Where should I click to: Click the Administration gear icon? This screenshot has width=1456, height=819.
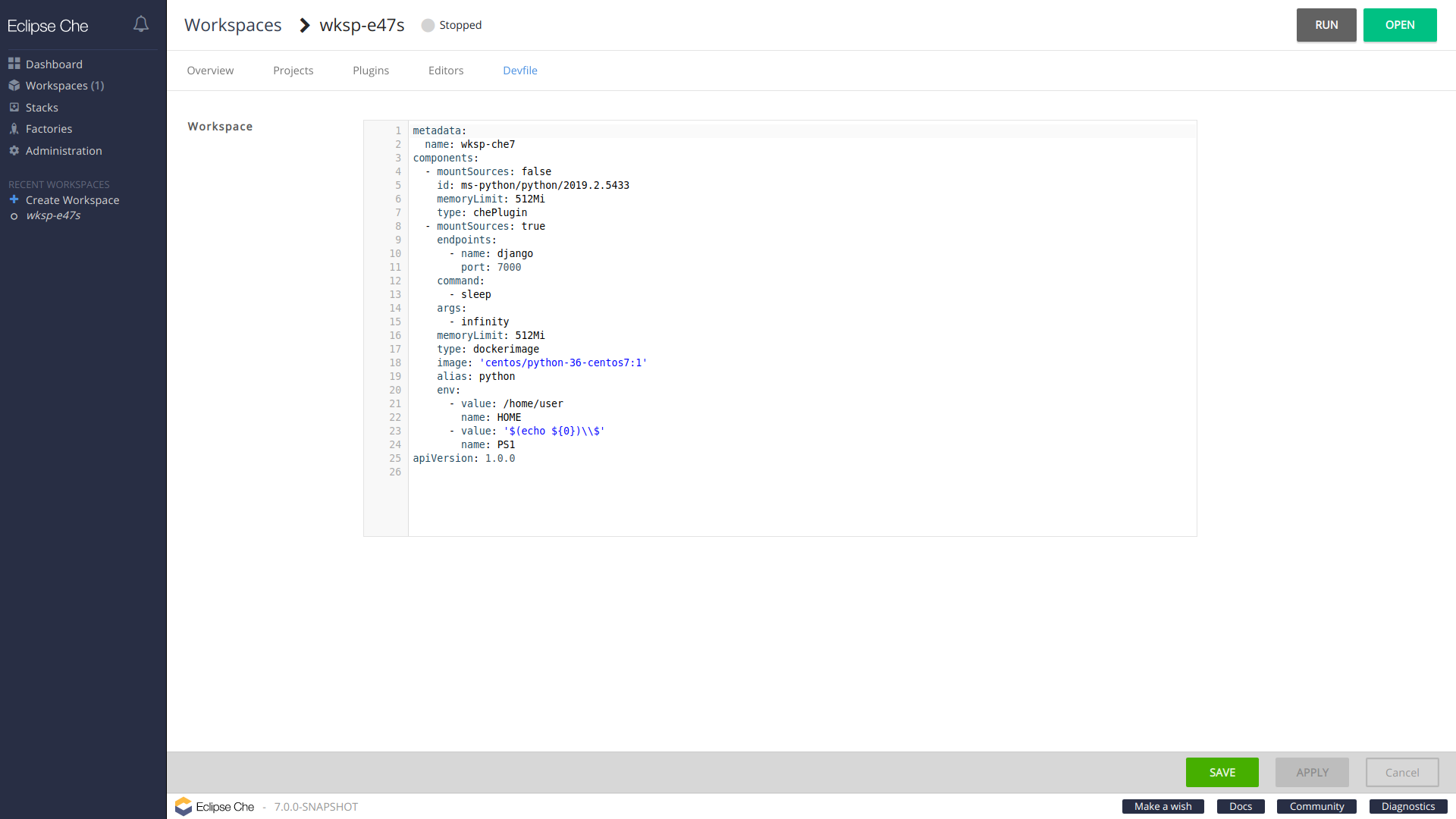click(x=14, y=150)
